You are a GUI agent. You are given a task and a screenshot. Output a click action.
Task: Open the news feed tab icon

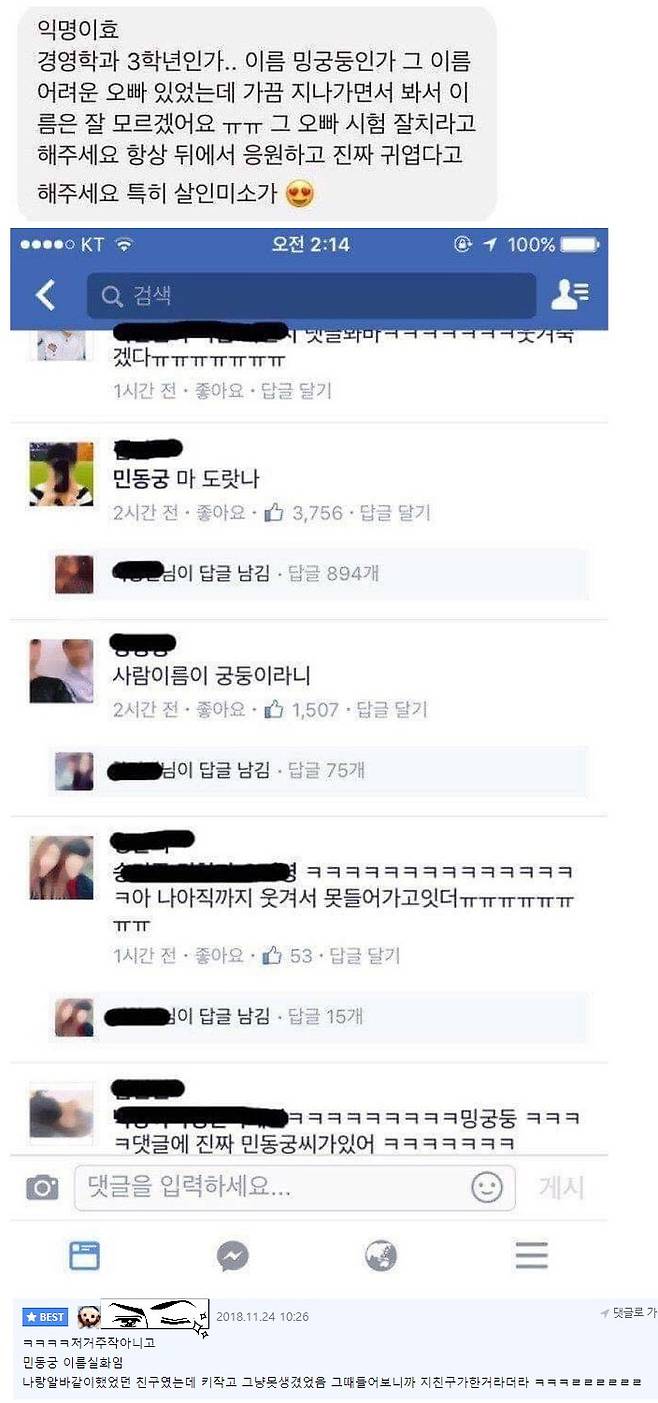pyautogui.click(x=84, y=1255)
